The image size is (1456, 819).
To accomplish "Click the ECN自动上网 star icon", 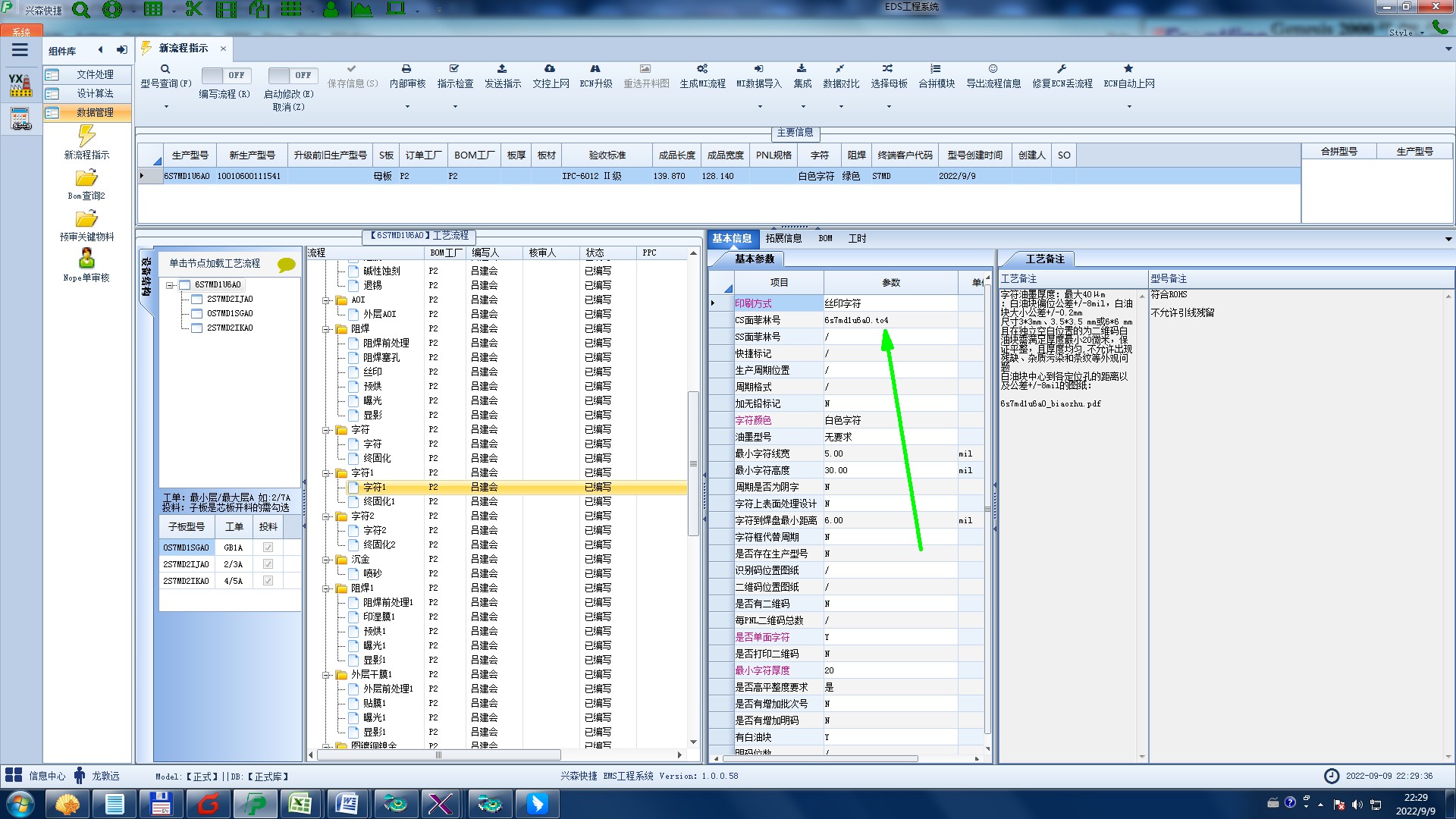I will click(x=1128, y=69).
